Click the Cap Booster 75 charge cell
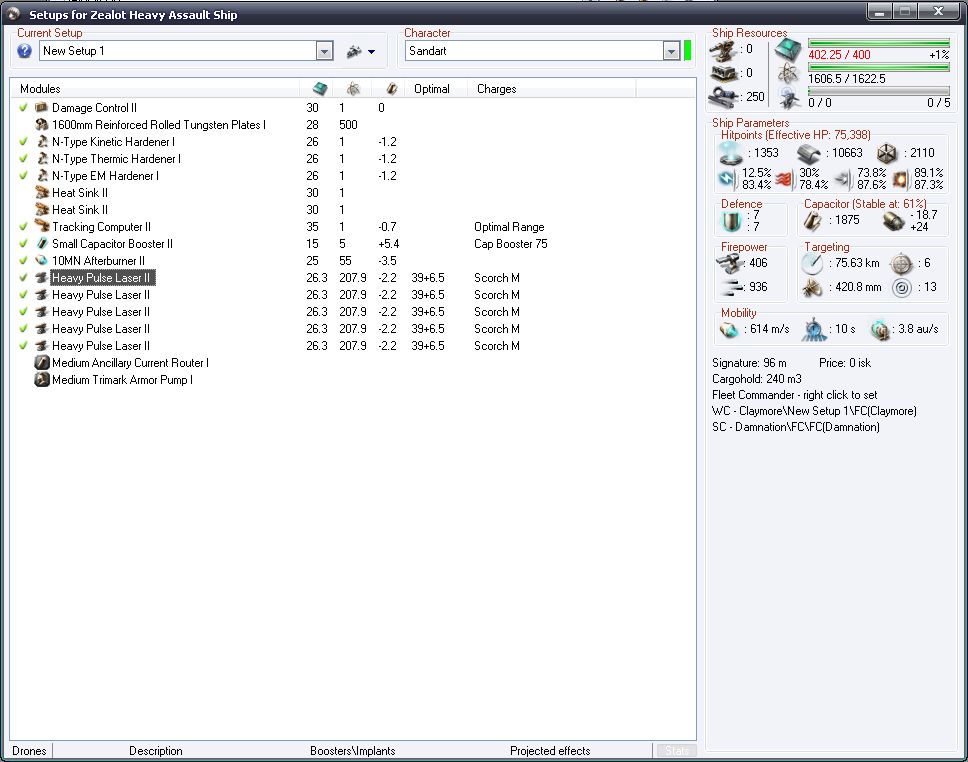This screenshot has width=968, height=762. coord(511,243)
